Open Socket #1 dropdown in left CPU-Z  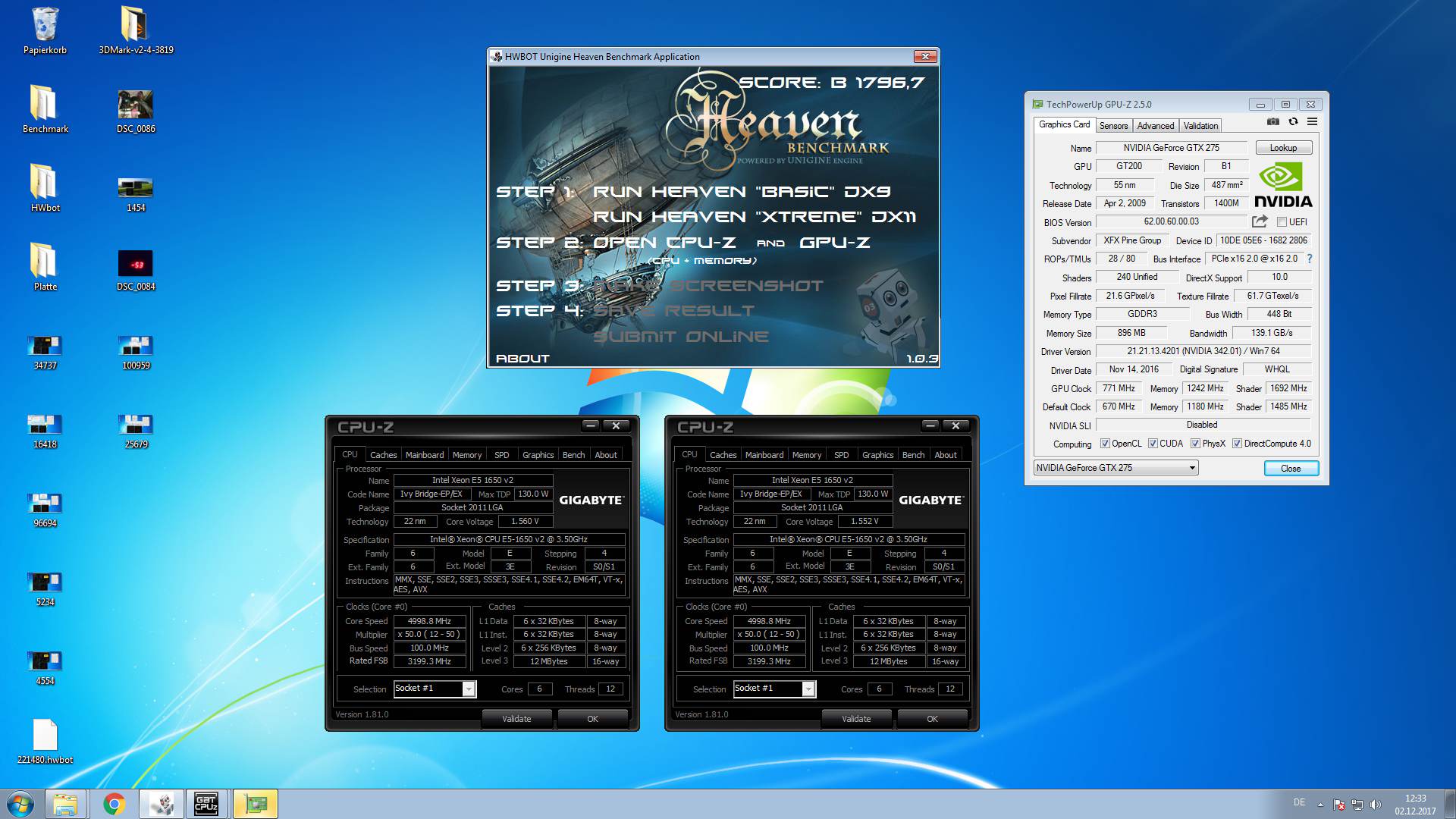coord(435,689)
